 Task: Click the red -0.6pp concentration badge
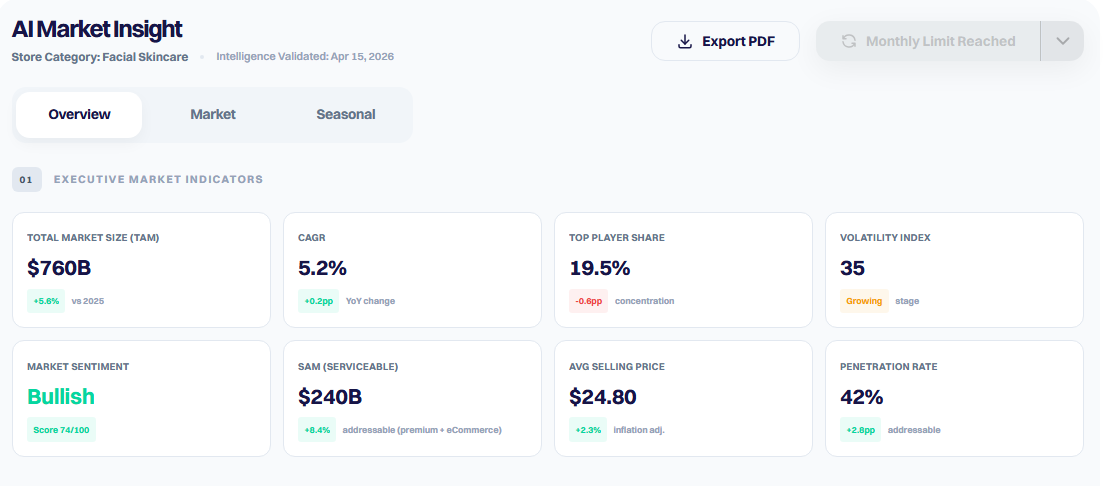[588, 301]
